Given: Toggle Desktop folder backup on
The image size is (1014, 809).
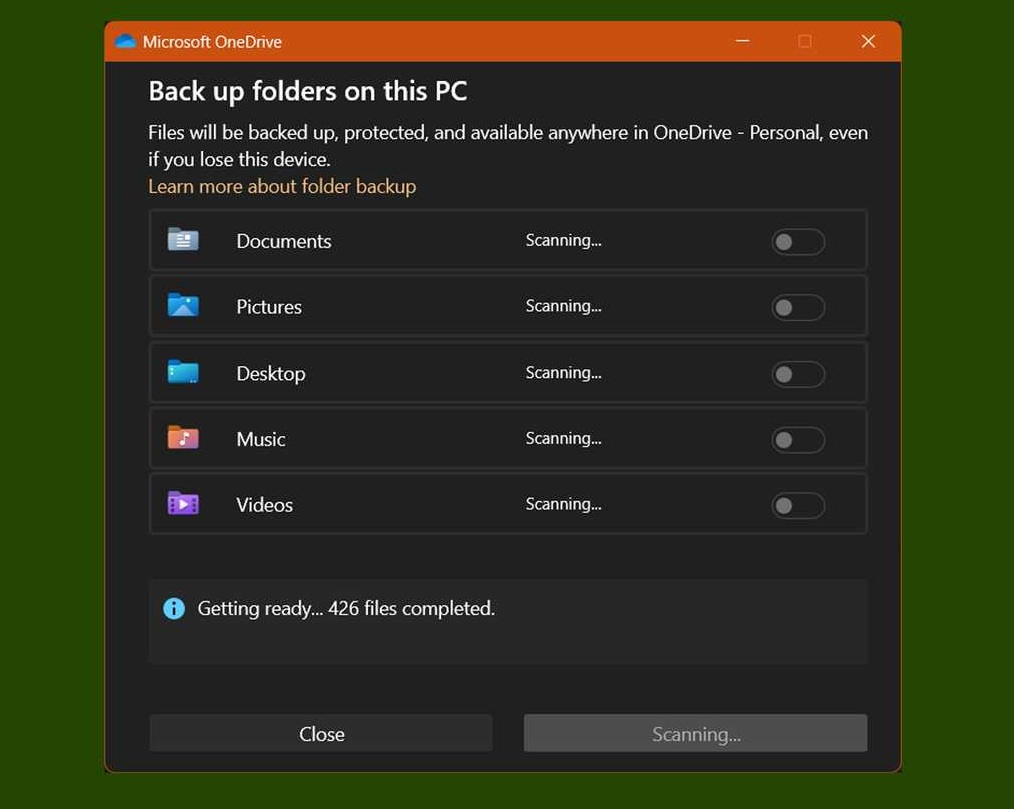Looking at the screenshot, I should pyautogui.click(x=798, y=374).
